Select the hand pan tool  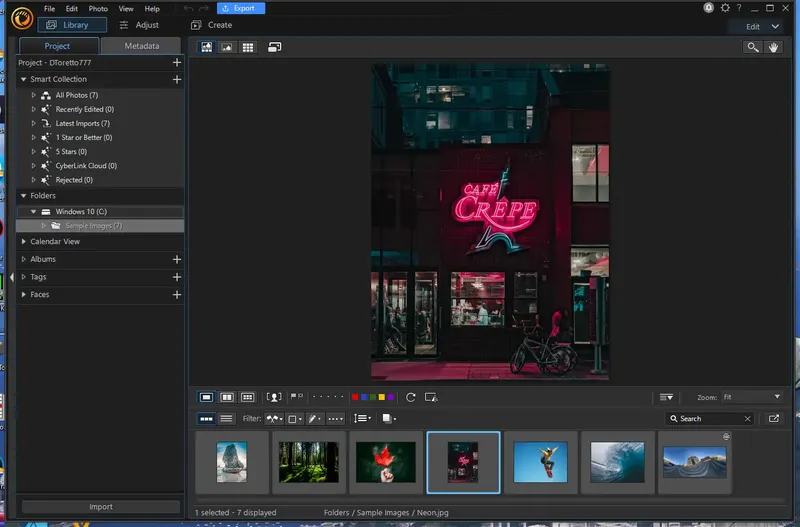[x=773, y=47]
